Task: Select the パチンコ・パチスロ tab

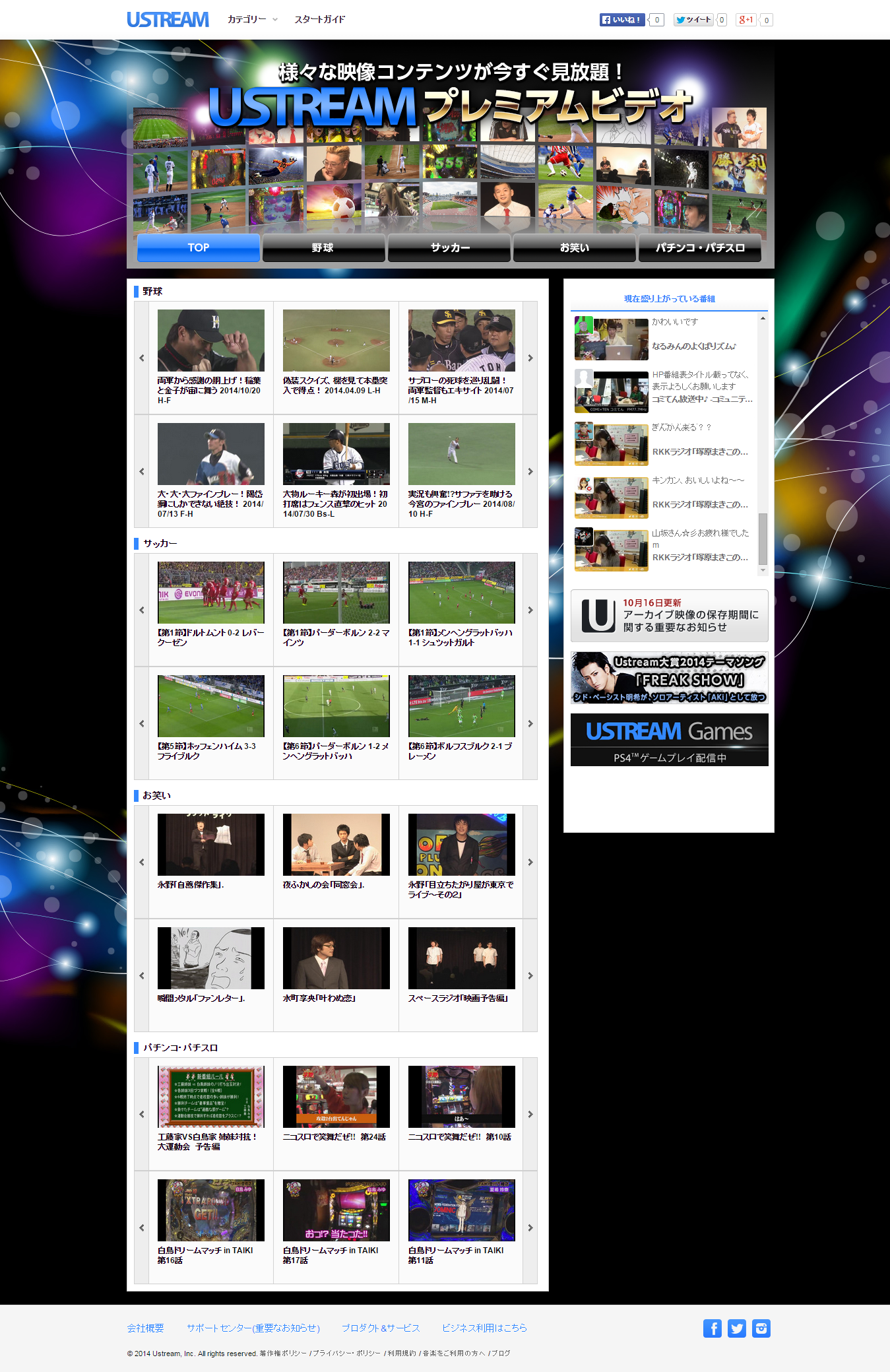Action: coord(700,247)
